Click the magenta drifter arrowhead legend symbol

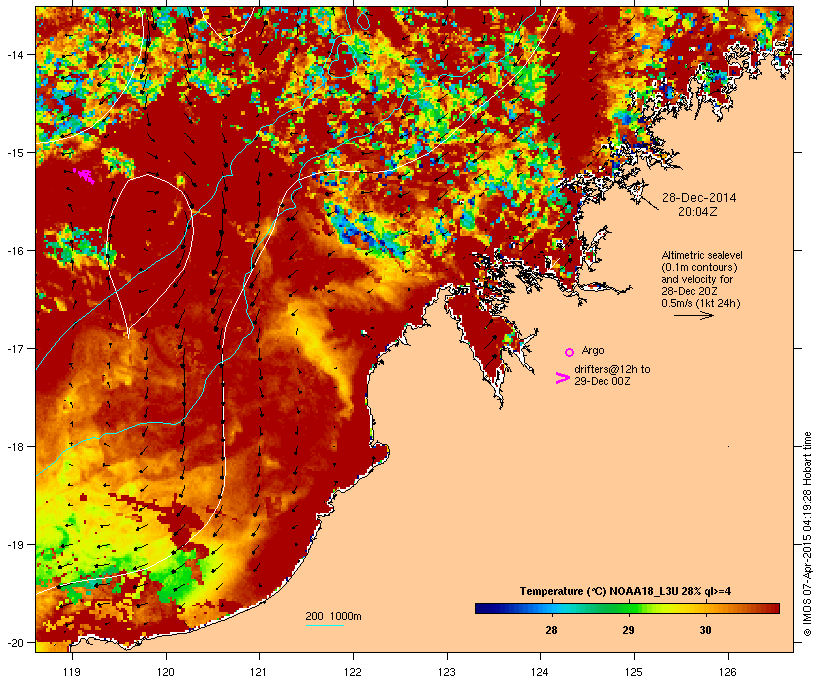562,378
